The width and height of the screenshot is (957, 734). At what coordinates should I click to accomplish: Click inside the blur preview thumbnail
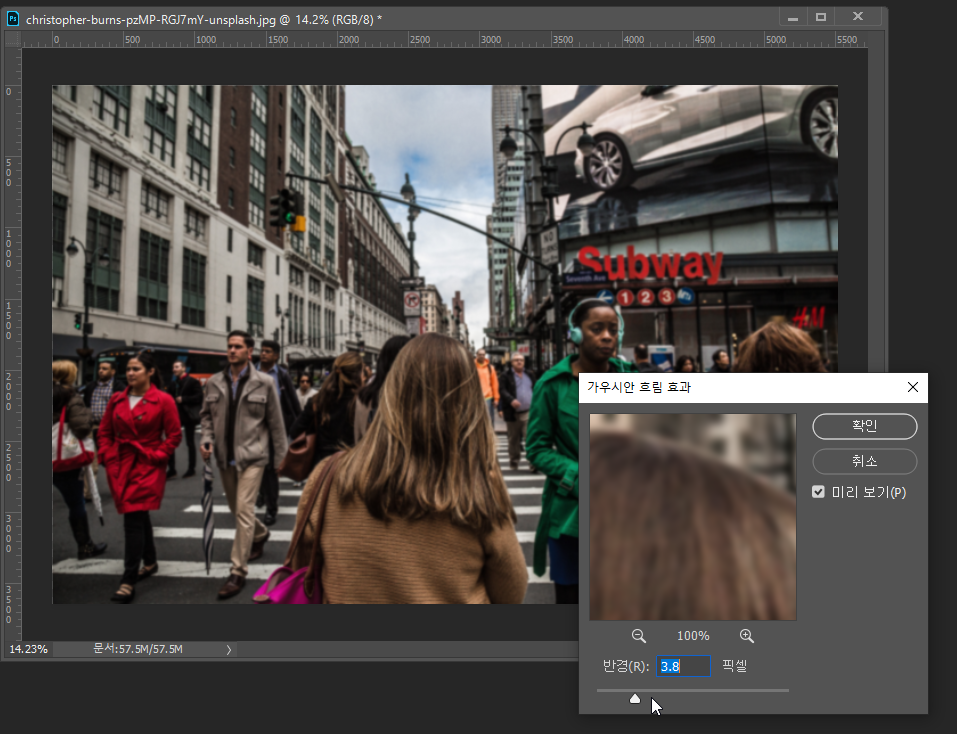tap(692, 516)
